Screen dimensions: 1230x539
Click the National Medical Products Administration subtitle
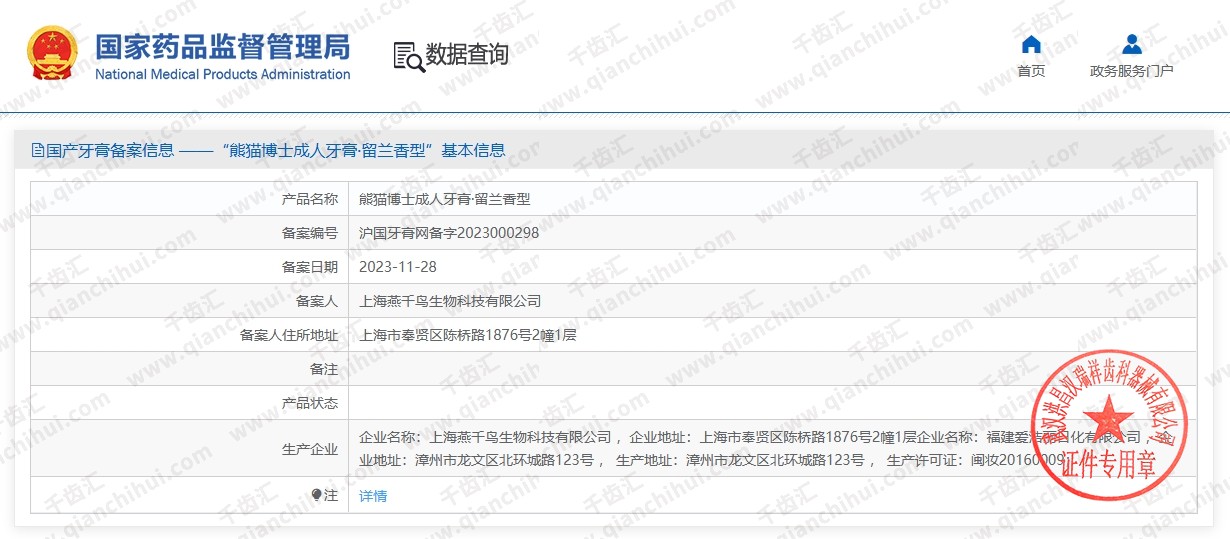222,74
